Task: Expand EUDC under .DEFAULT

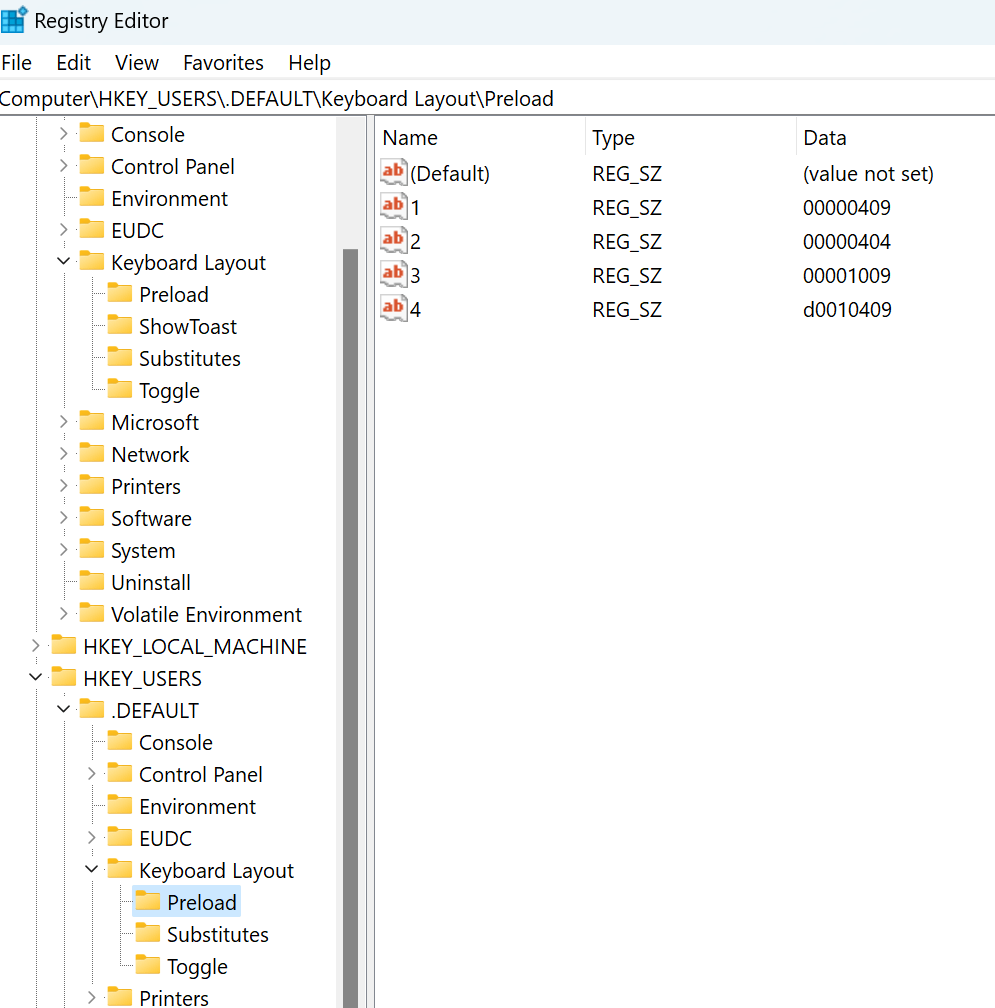Action: (x=91, y=838)
